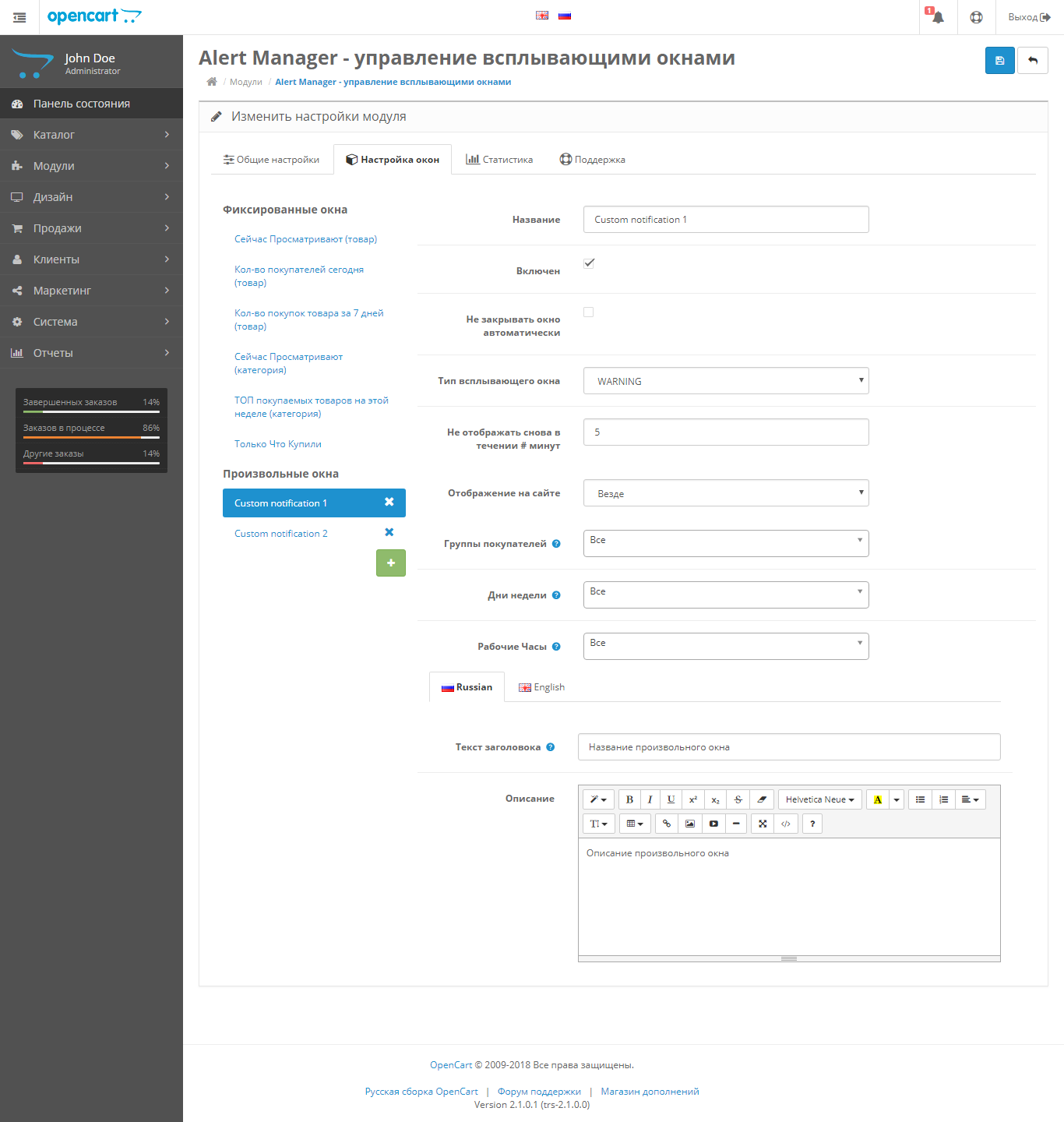Viewport: 1064px width, 1122px height.
Task: Toggle bold formatting in description editor
Action: (629, 799)
